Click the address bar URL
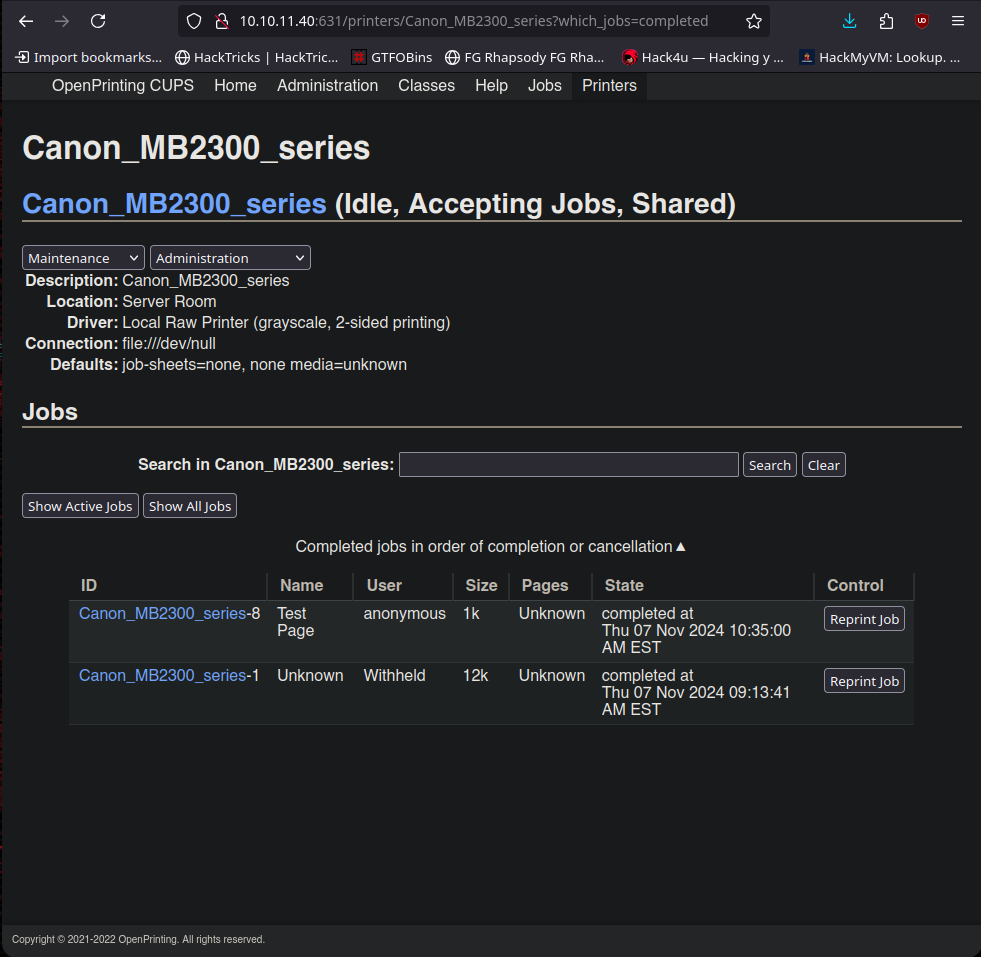The width and height of the screenshot is (981, 957). tap(474, 21)
